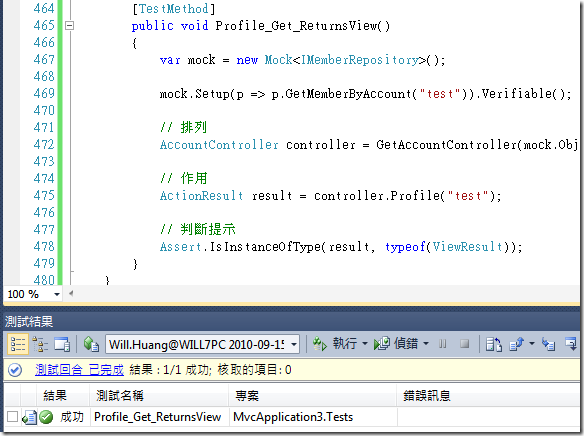The image size is (584, 436).
Task: Expand the 執行 run options arrow
Action: 365,344
